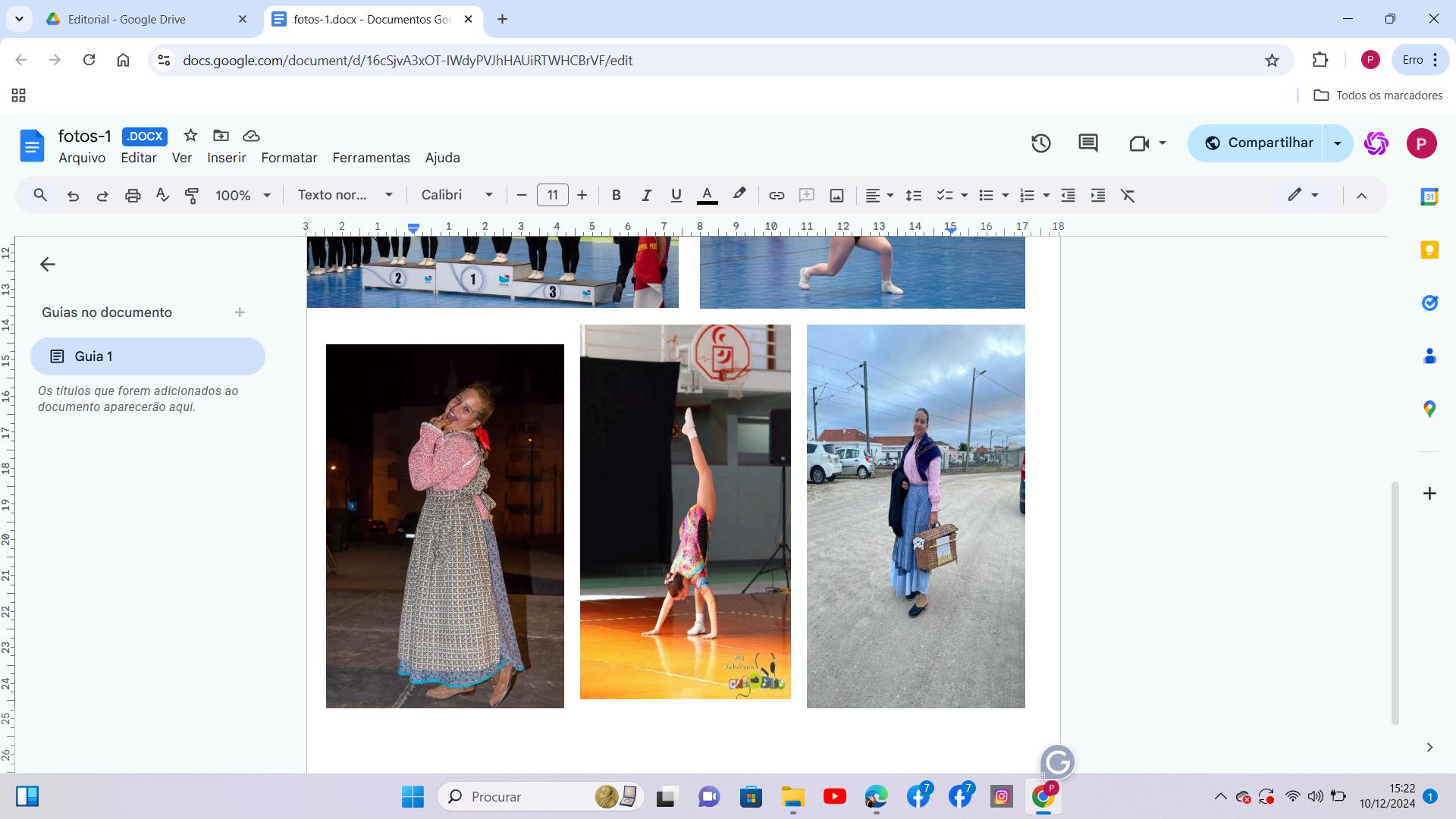Image resolution: width=1456 pixels, height=819 pixels.
Task: Toggle underline formatting
Action: 676,196
